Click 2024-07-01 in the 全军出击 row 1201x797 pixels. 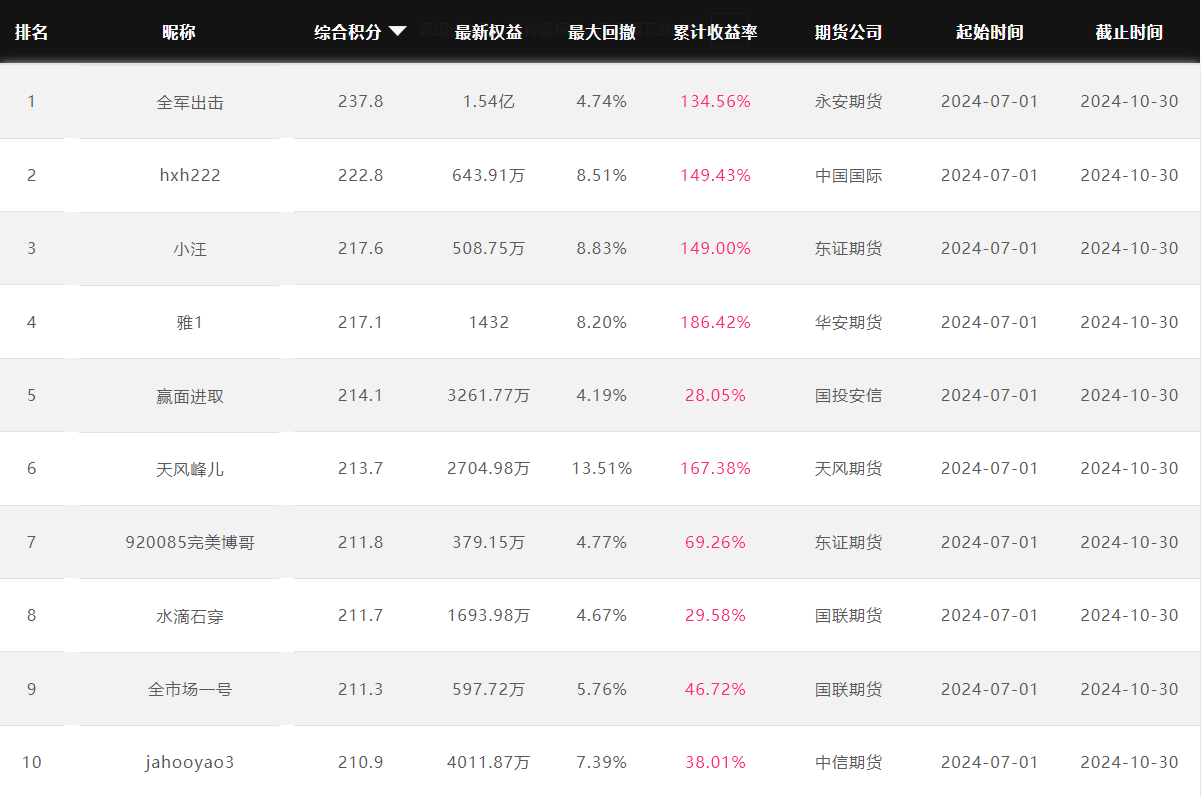pyautogui.click(x=989, y=102)
